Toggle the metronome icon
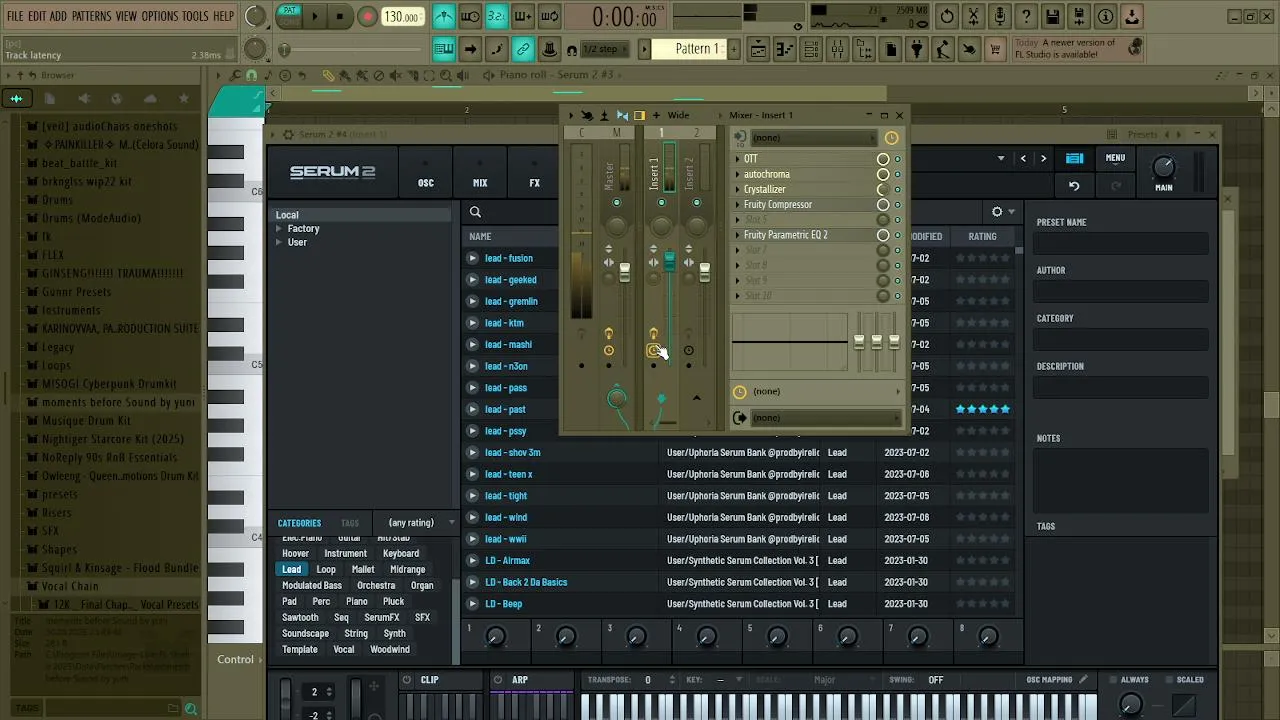The image size is (1280, 720). coord(444,16)
